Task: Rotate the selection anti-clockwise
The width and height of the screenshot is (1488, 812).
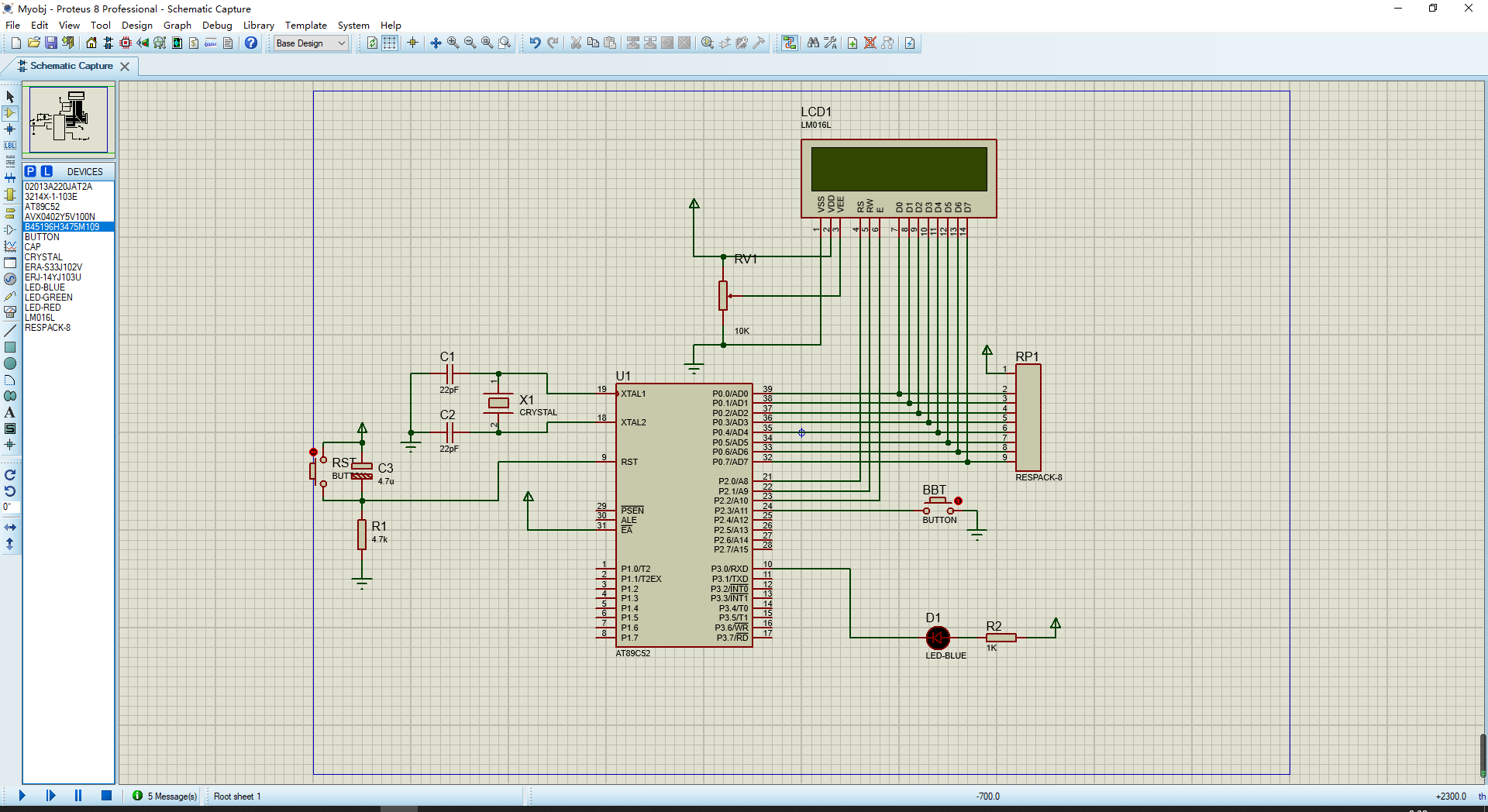Action: (10, 491)
